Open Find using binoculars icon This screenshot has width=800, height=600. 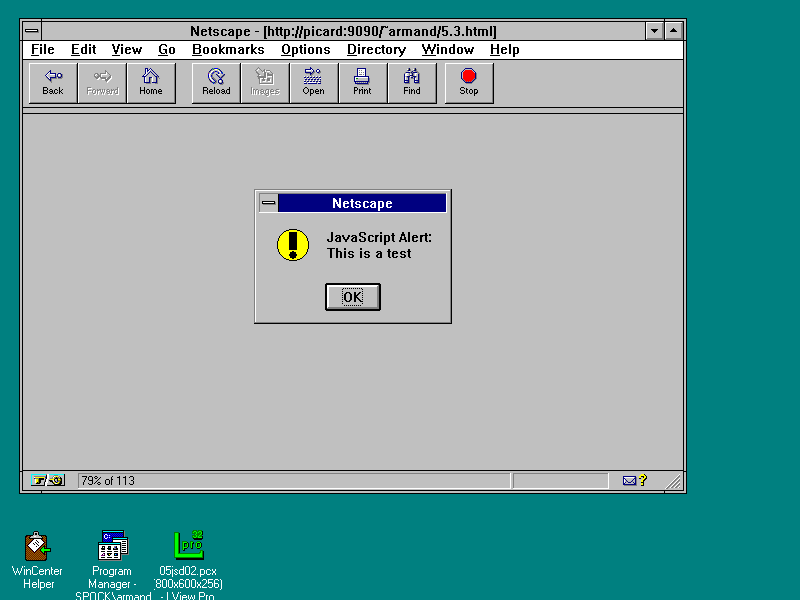click(x=412, y=82)
